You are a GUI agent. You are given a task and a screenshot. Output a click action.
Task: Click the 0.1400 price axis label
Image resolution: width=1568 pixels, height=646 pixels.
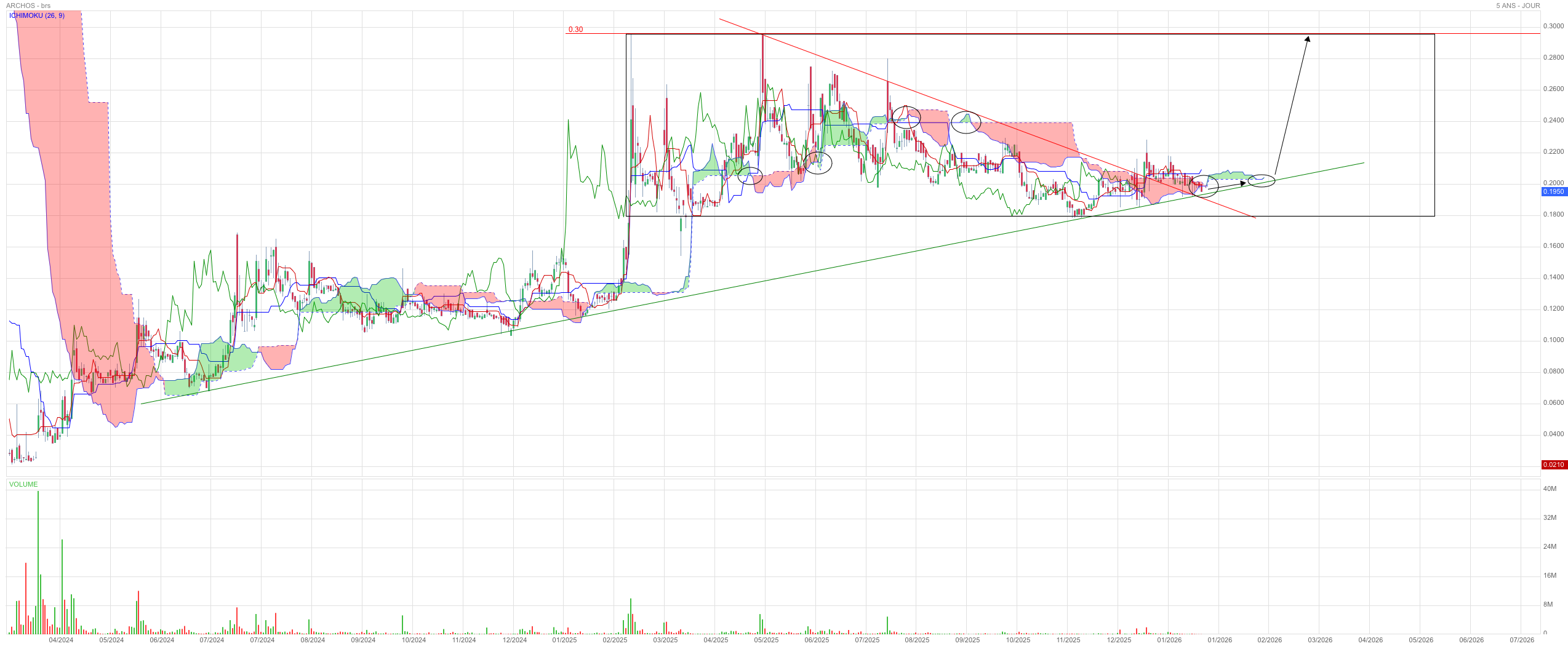[1553, 277]
